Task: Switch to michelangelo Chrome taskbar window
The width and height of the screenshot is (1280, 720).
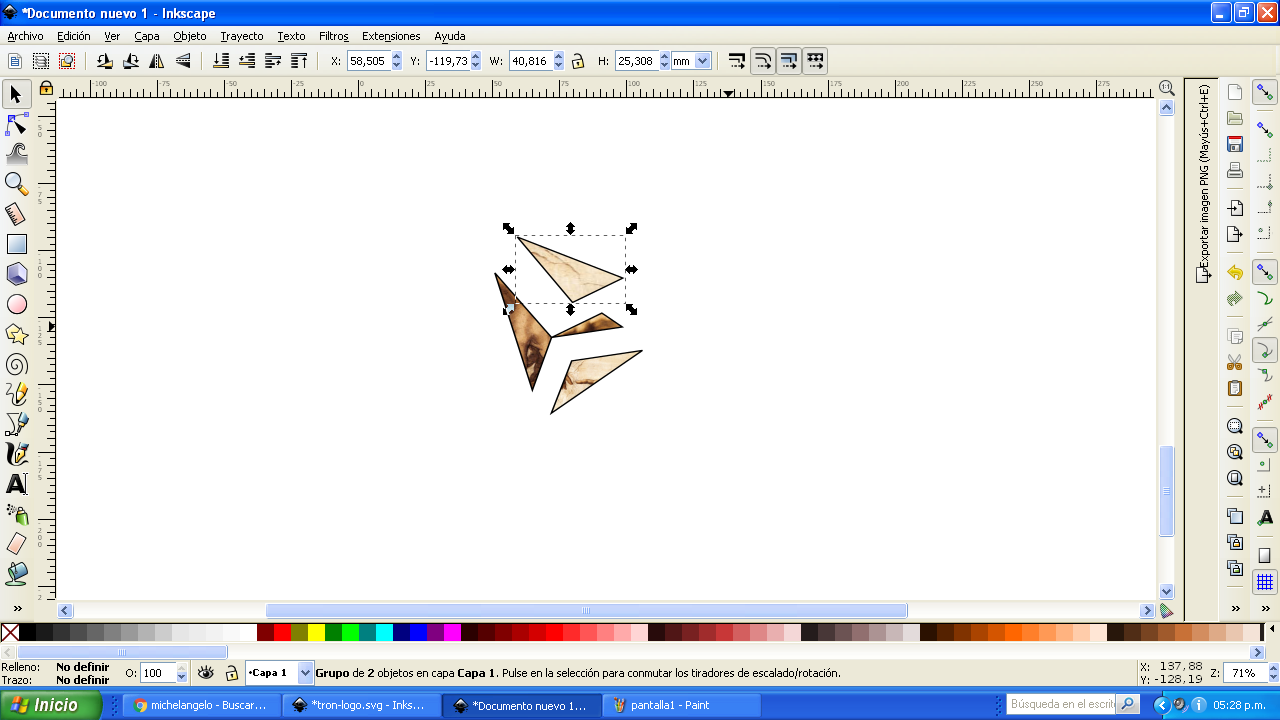Action: 201,705
